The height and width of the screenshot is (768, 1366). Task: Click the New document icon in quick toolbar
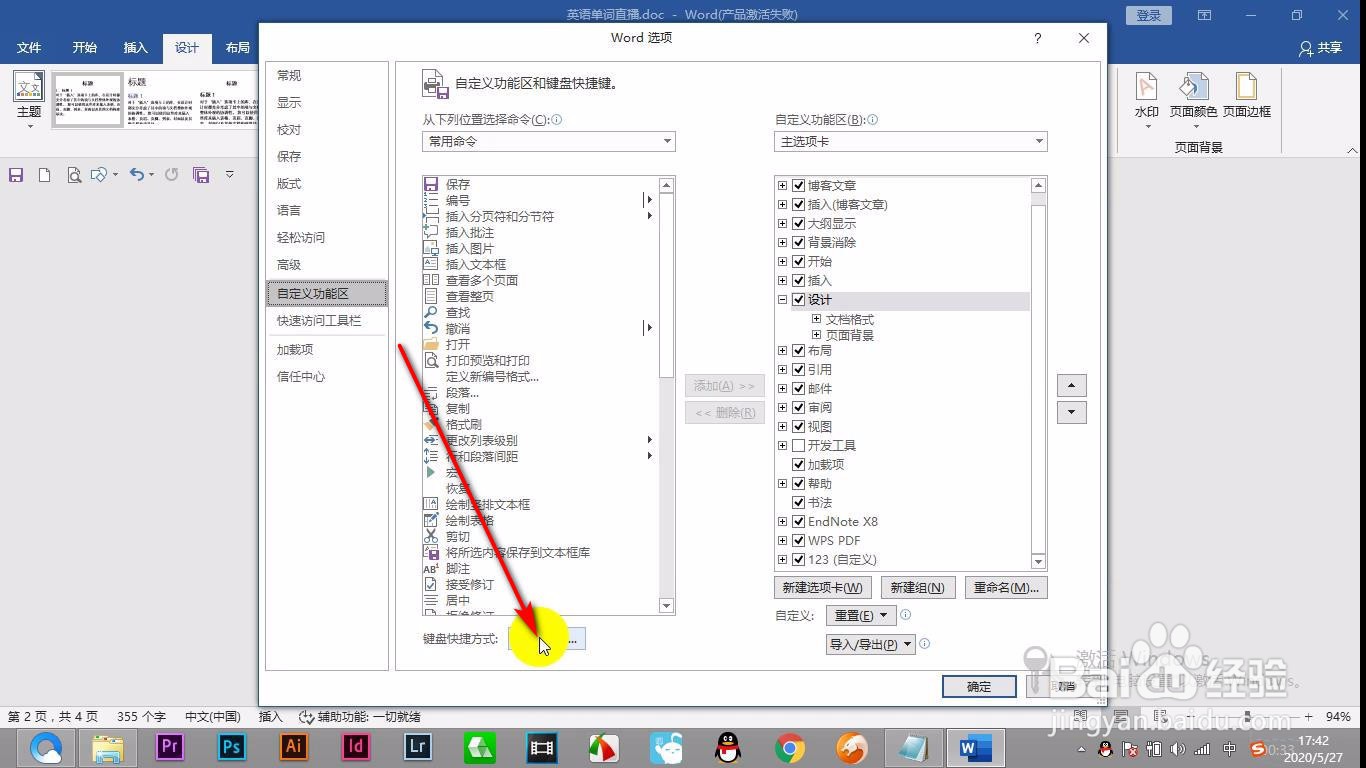click(44, 175)
